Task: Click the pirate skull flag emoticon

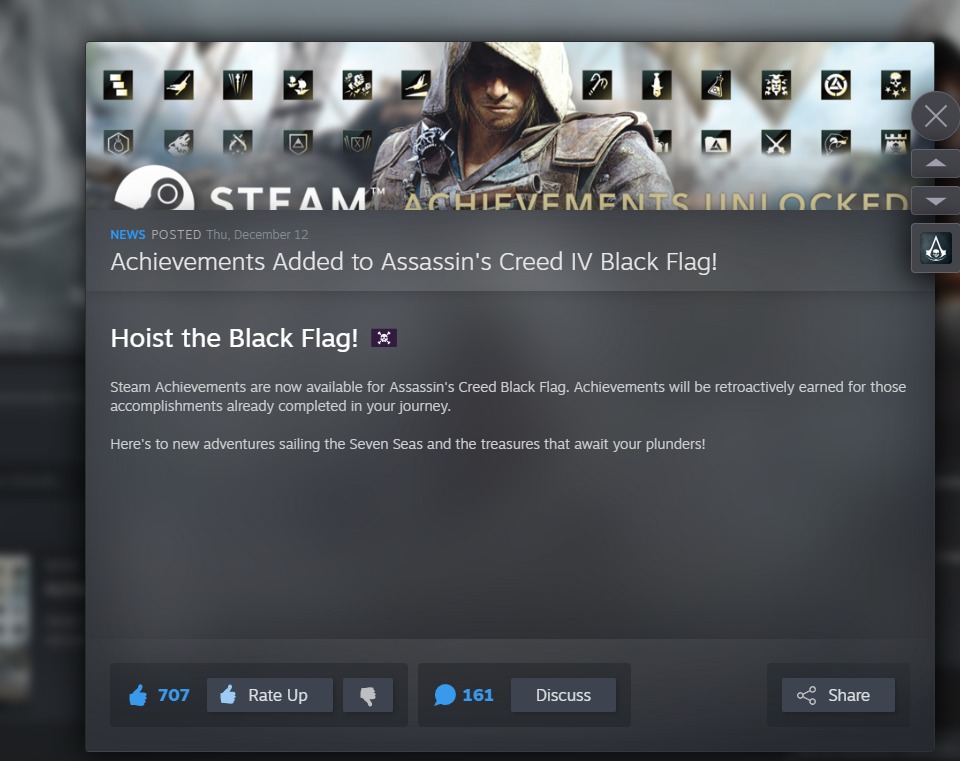Action: coord(384,337)
